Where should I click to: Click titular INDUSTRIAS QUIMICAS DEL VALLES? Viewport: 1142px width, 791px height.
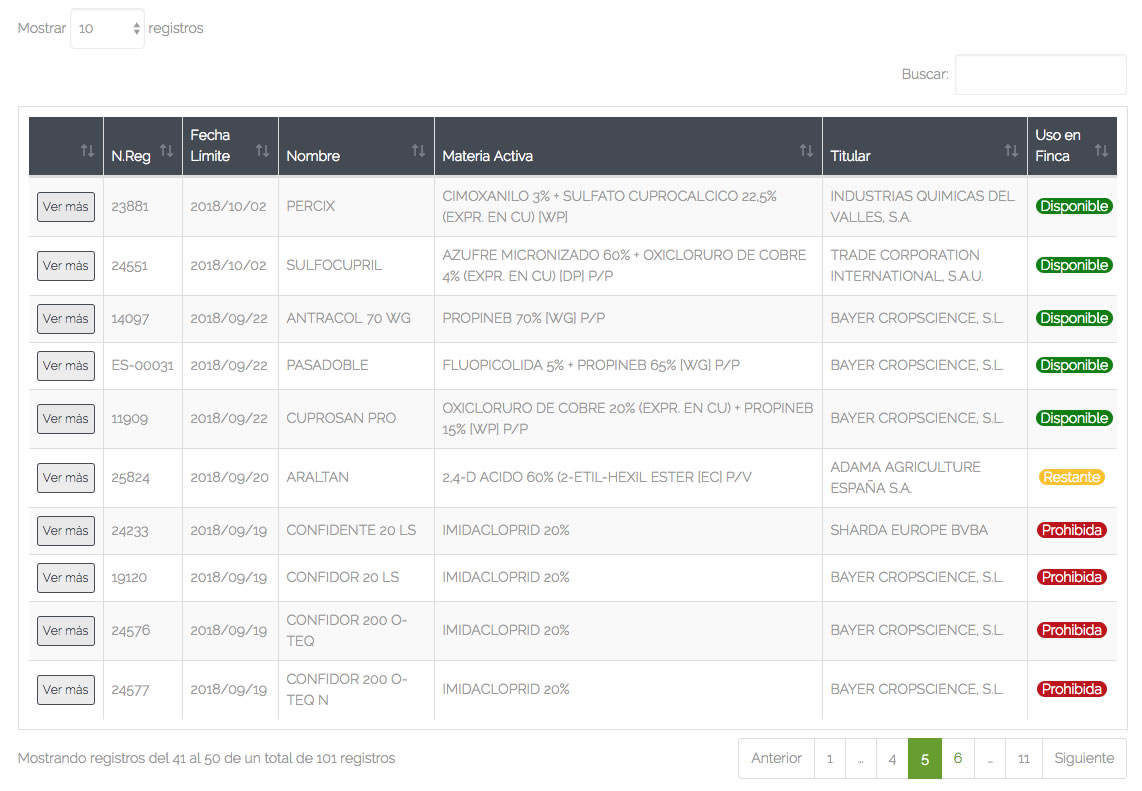coord(923,206)
